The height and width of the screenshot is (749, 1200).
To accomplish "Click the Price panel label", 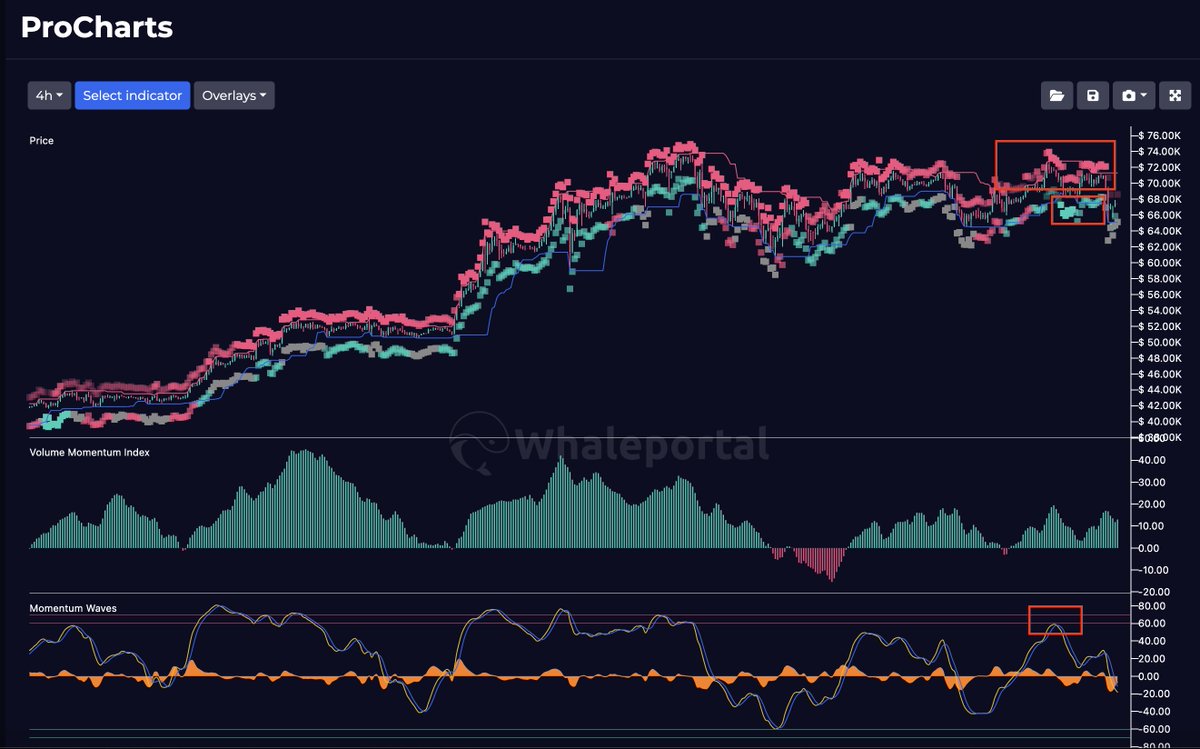I will [41, 140].
